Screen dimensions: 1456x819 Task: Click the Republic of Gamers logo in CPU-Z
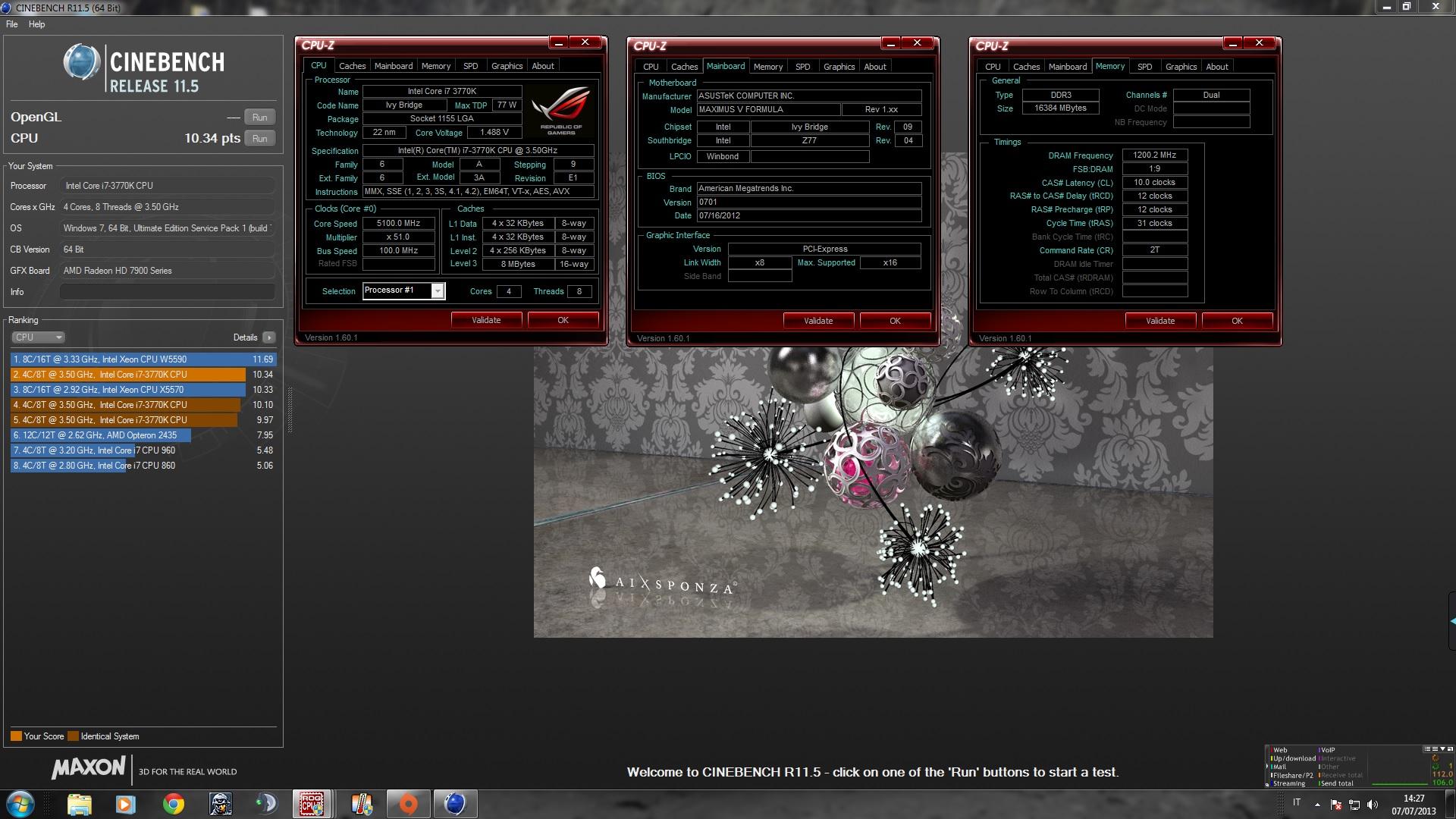click(x=561, y=111)
